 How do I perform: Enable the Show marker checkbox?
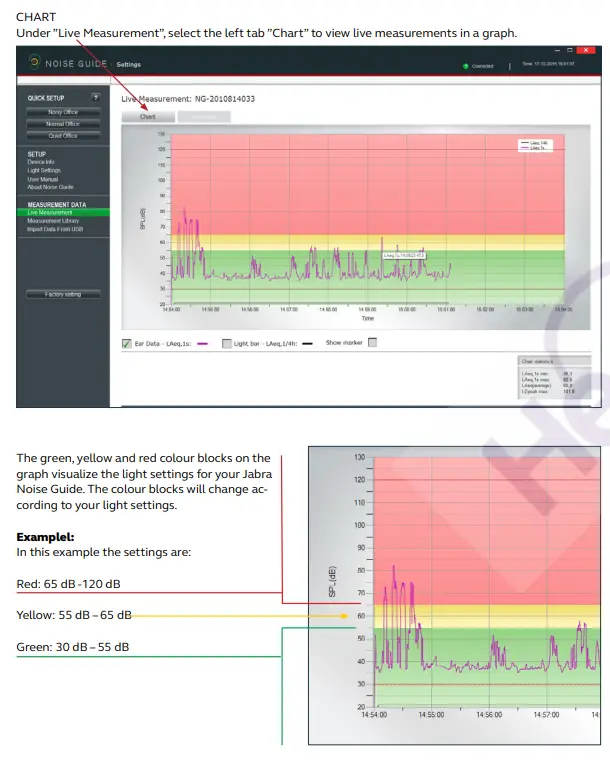point(373,343)
